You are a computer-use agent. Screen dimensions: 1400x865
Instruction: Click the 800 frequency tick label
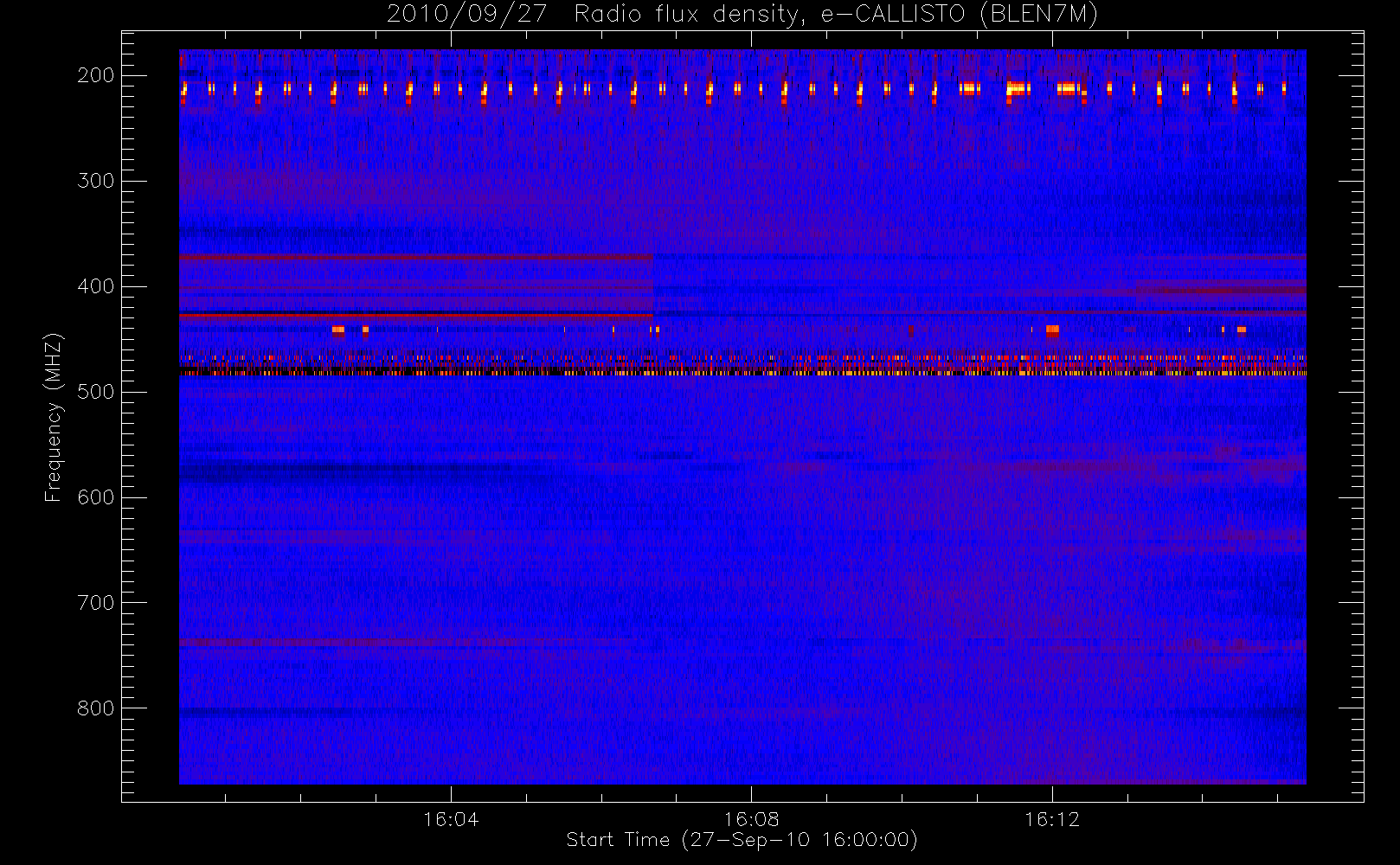(x=95, y=708)
